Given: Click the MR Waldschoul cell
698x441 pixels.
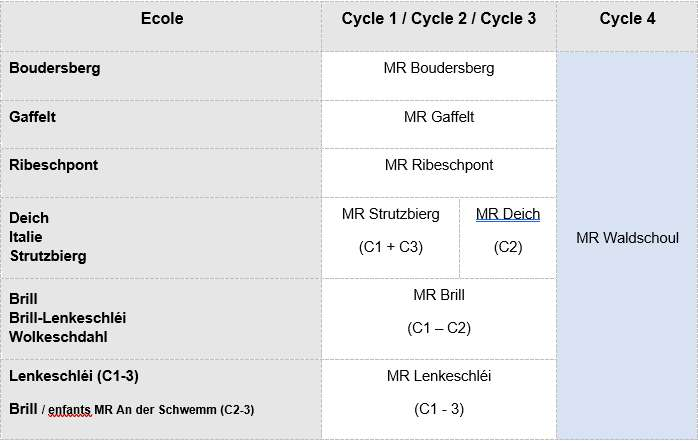Looking at the screenshot, I should coord(627,238).
